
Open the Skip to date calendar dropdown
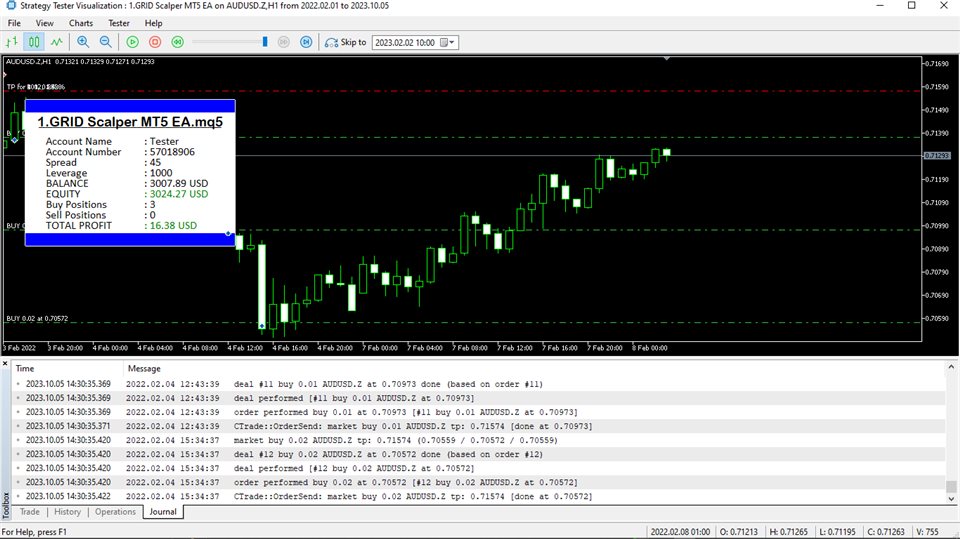point(448,42)
